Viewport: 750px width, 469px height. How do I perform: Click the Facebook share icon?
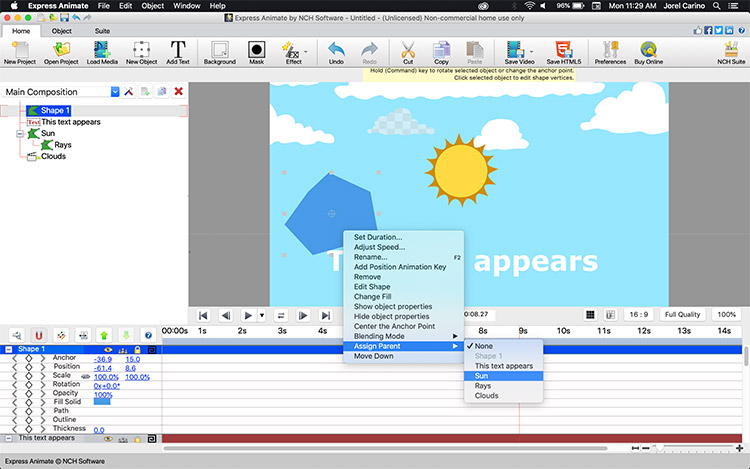708,31
